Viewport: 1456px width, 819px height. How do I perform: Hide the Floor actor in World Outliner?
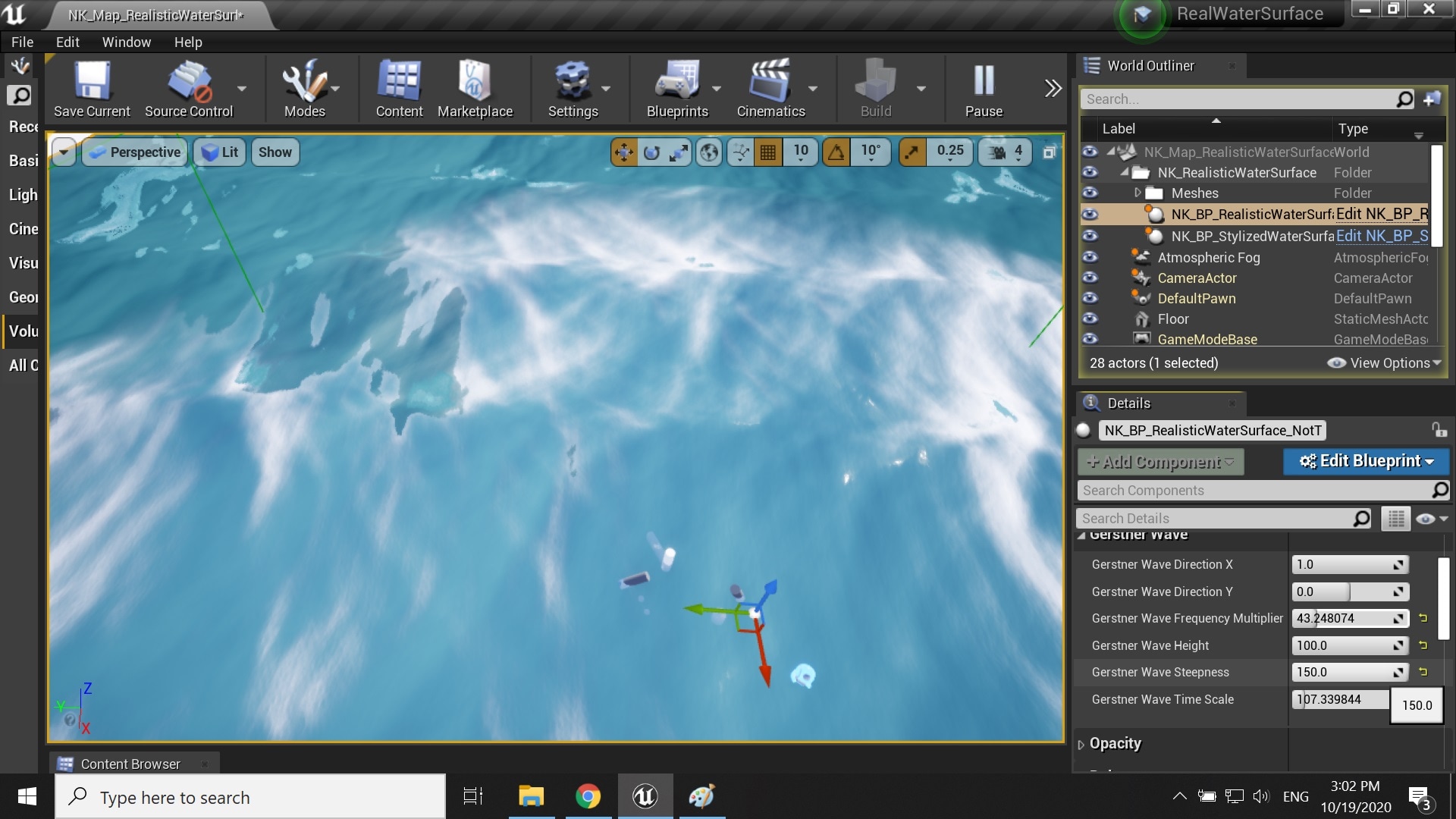(1090, 318)
